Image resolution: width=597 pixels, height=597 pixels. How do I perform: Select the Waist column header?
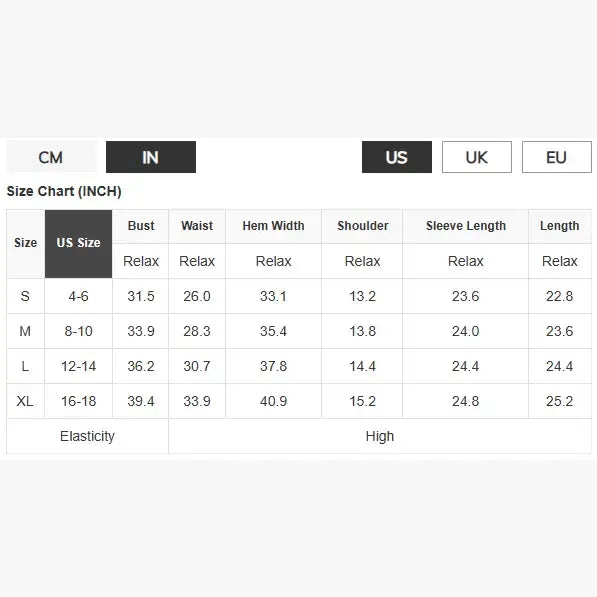pos(197,226)
